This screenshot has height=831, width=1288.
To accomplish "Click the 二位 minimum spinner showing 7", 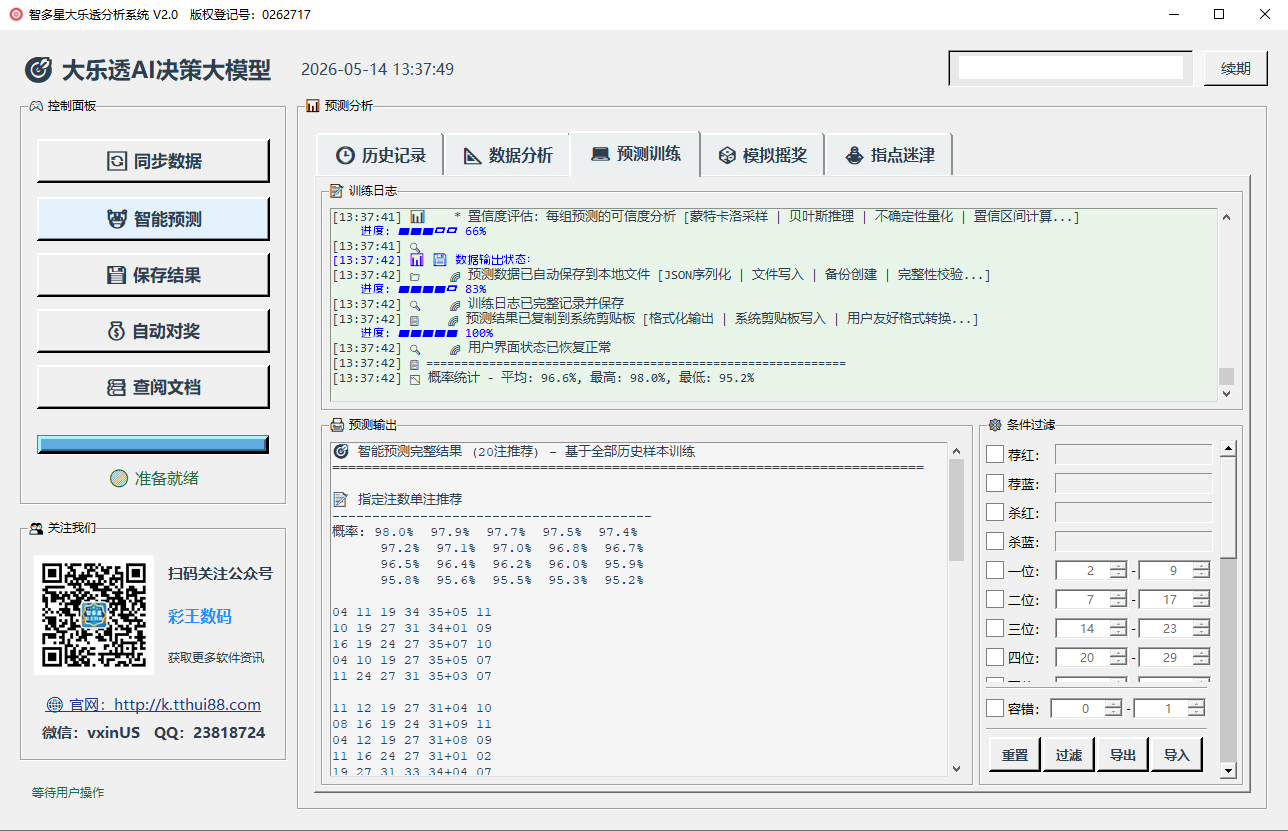I will [1091, 600].
